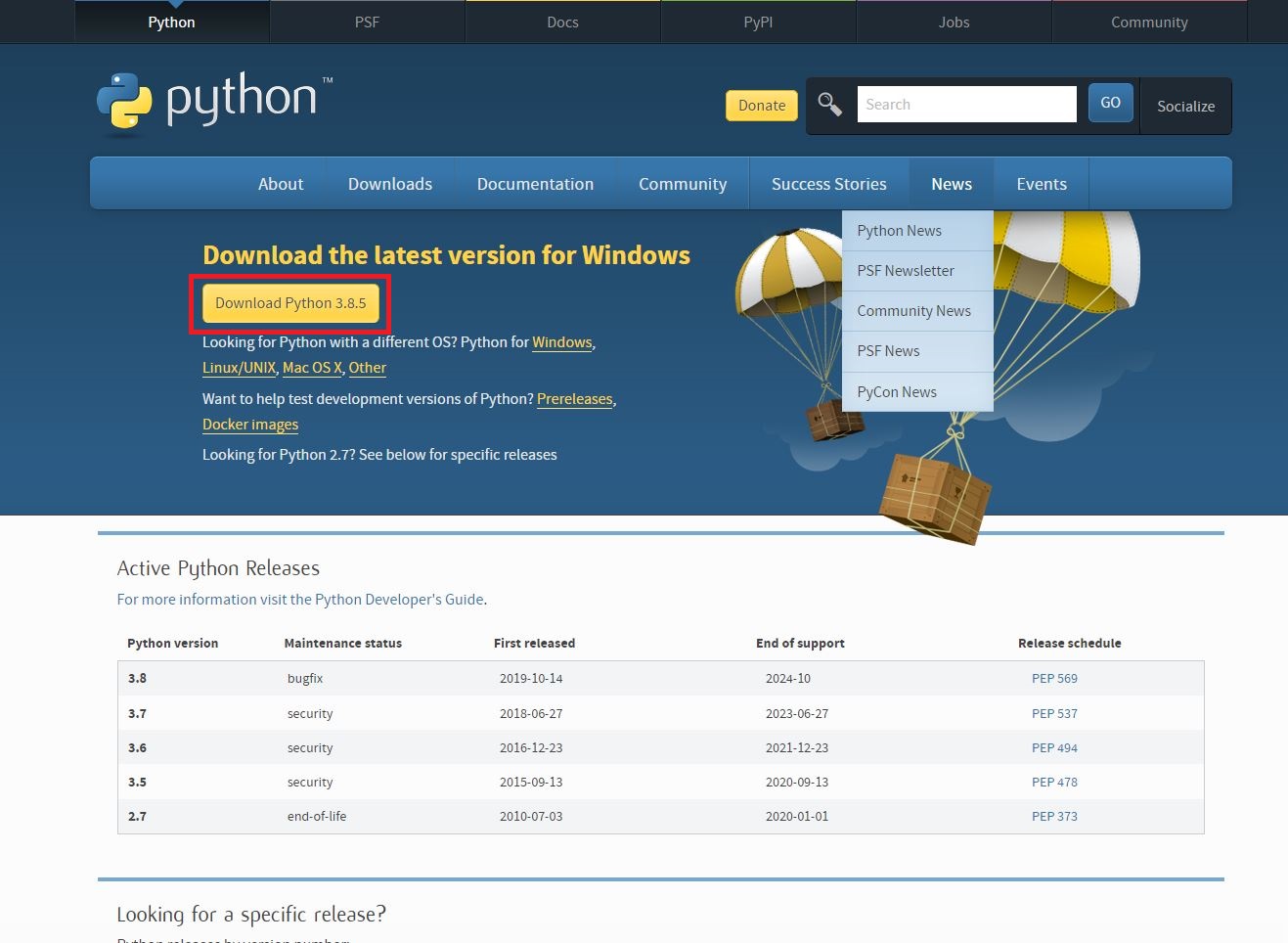Click the end-of-life status cell

(317, 816)
